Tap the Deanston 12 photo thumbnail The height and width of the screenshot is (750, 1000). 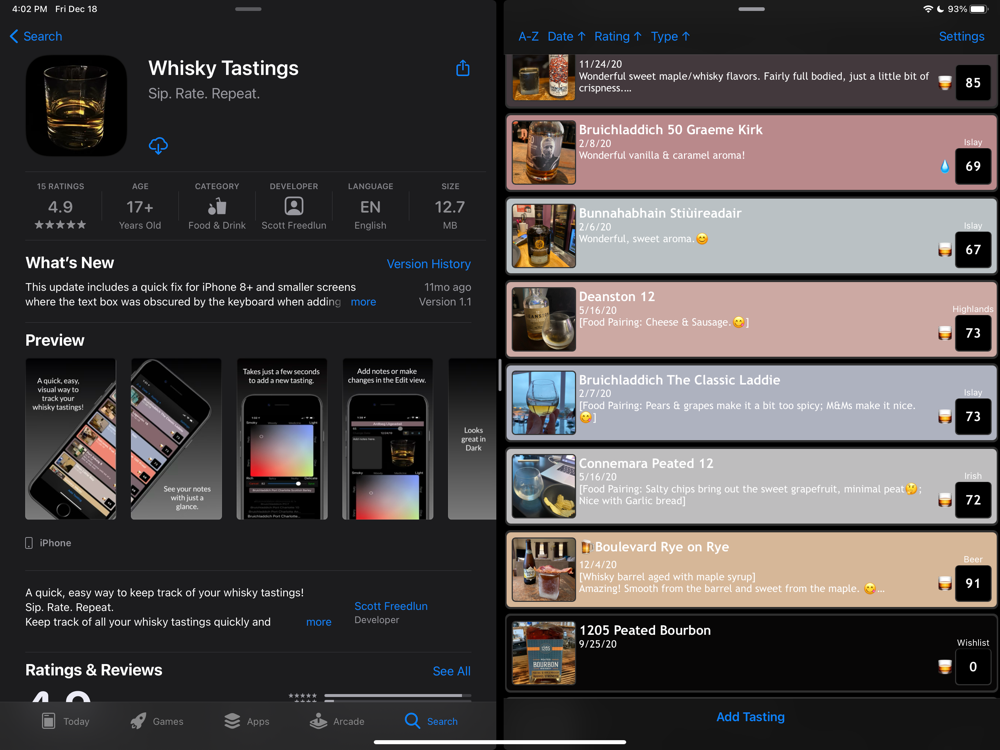point(544,320)
